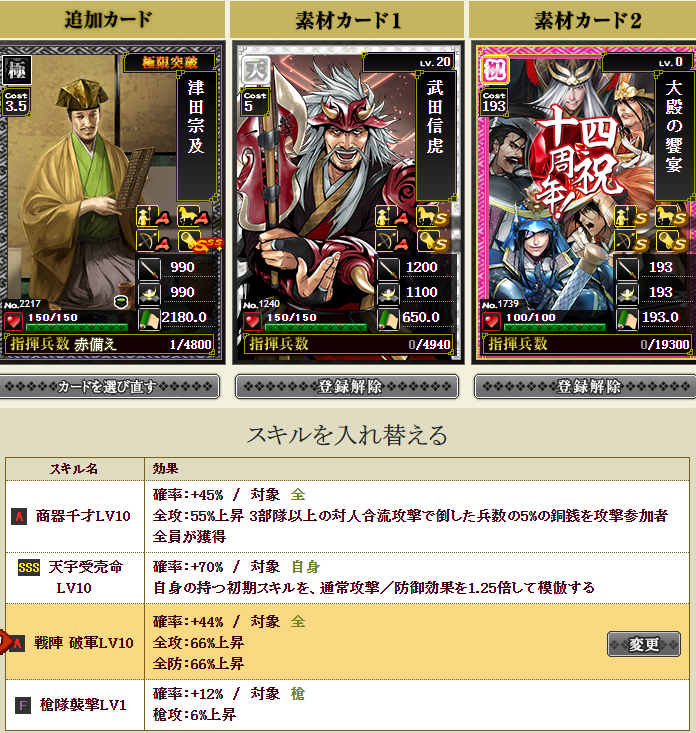Select the 武田信虎 card image
Image resolution: width=696 pixels, height=733 pixels.
pos(348,202)
